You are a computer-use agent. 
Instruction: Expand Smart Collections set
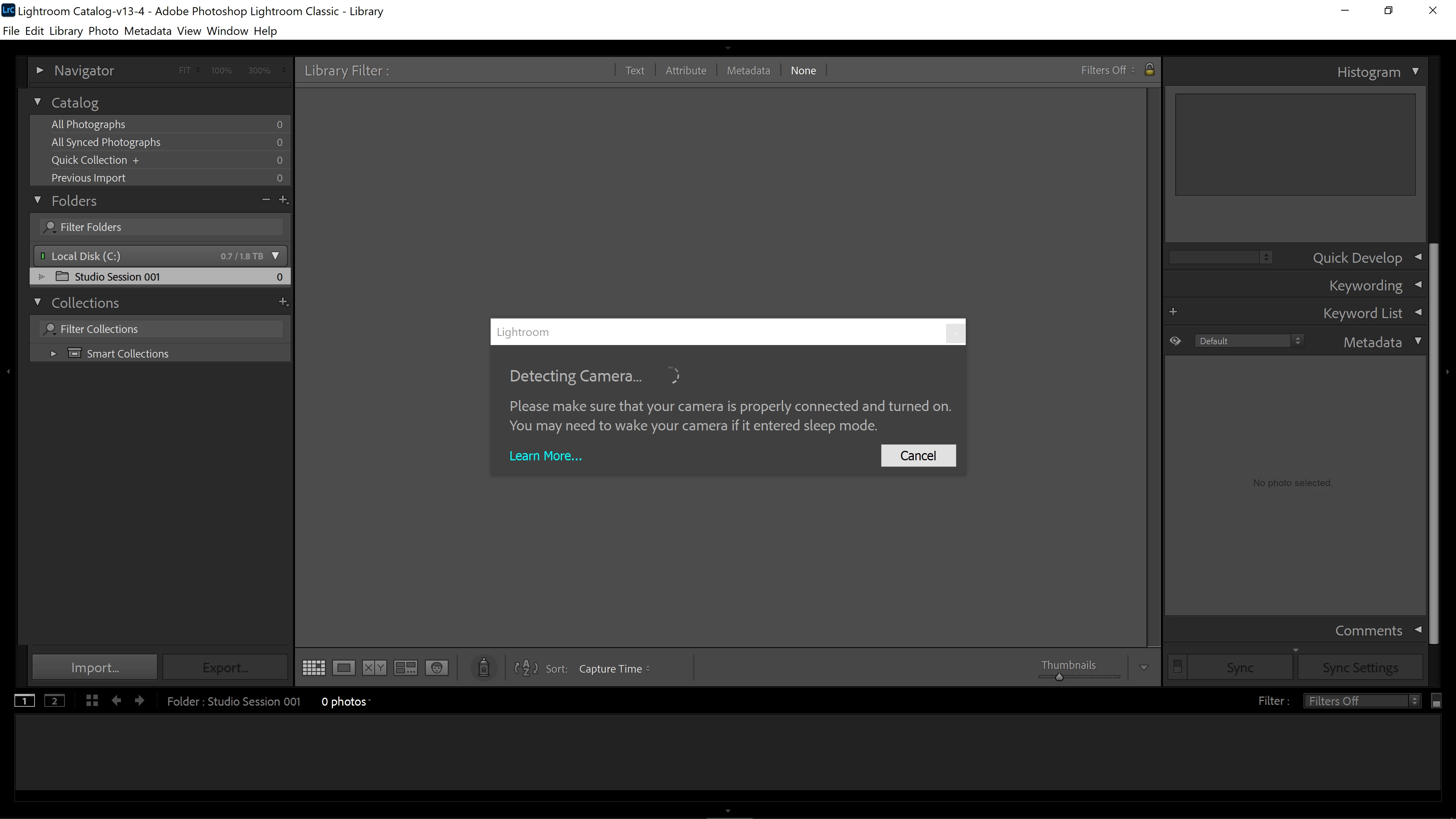tap(54, 354)
